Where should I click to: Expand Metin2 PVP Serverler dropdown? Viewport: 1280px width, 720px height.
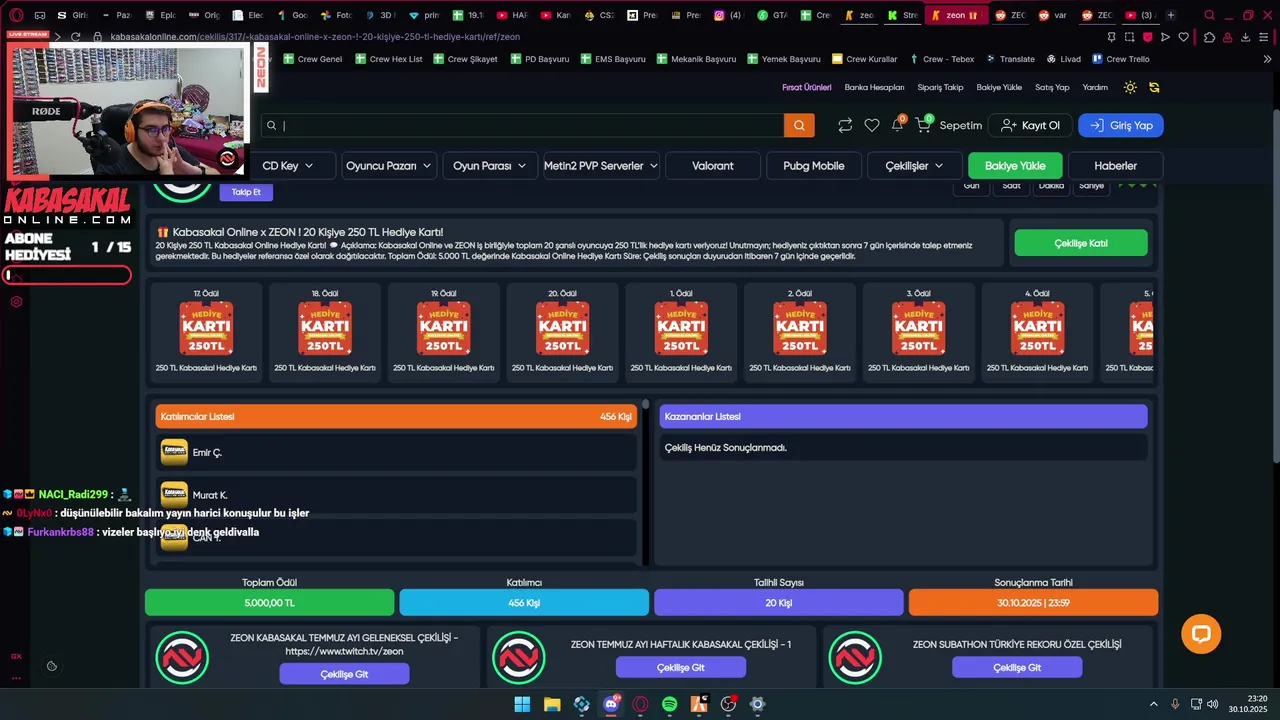601,166
